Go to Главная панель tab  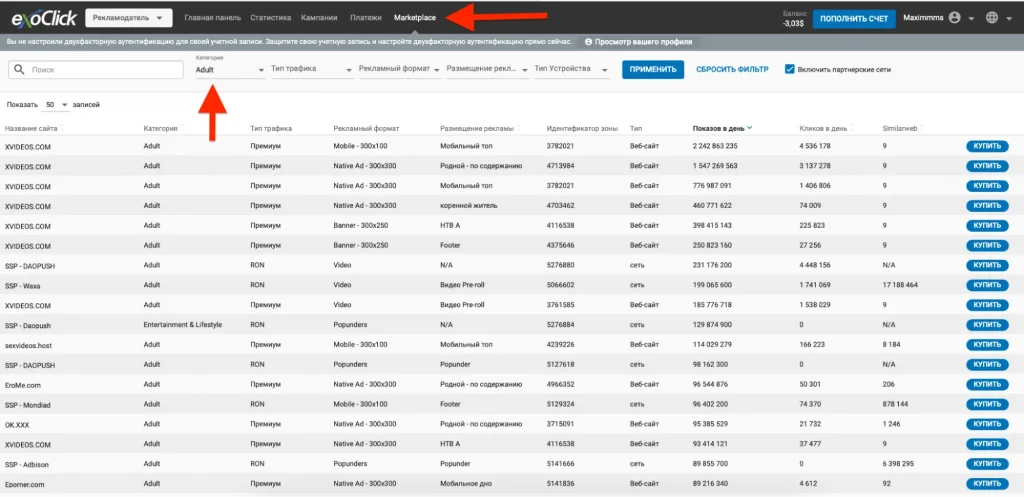click(x=212, y=18)
